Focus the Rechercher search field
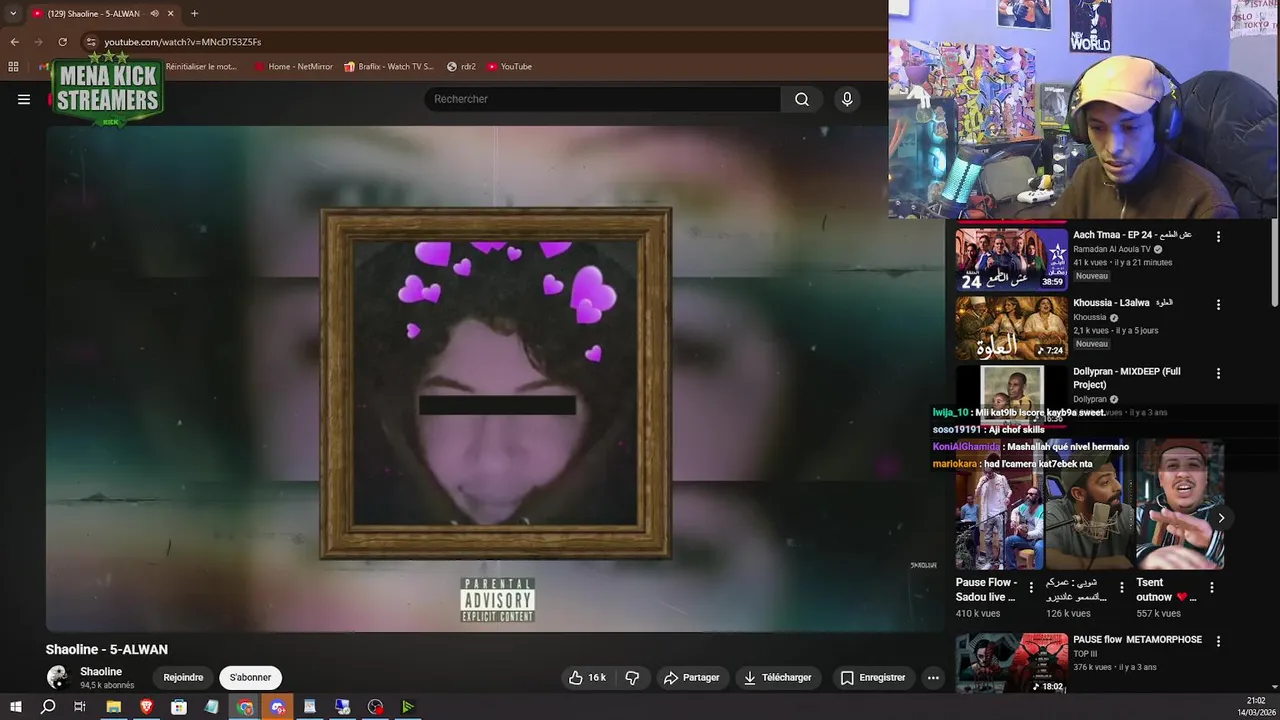1280x720 pixels. pos(603,99)
